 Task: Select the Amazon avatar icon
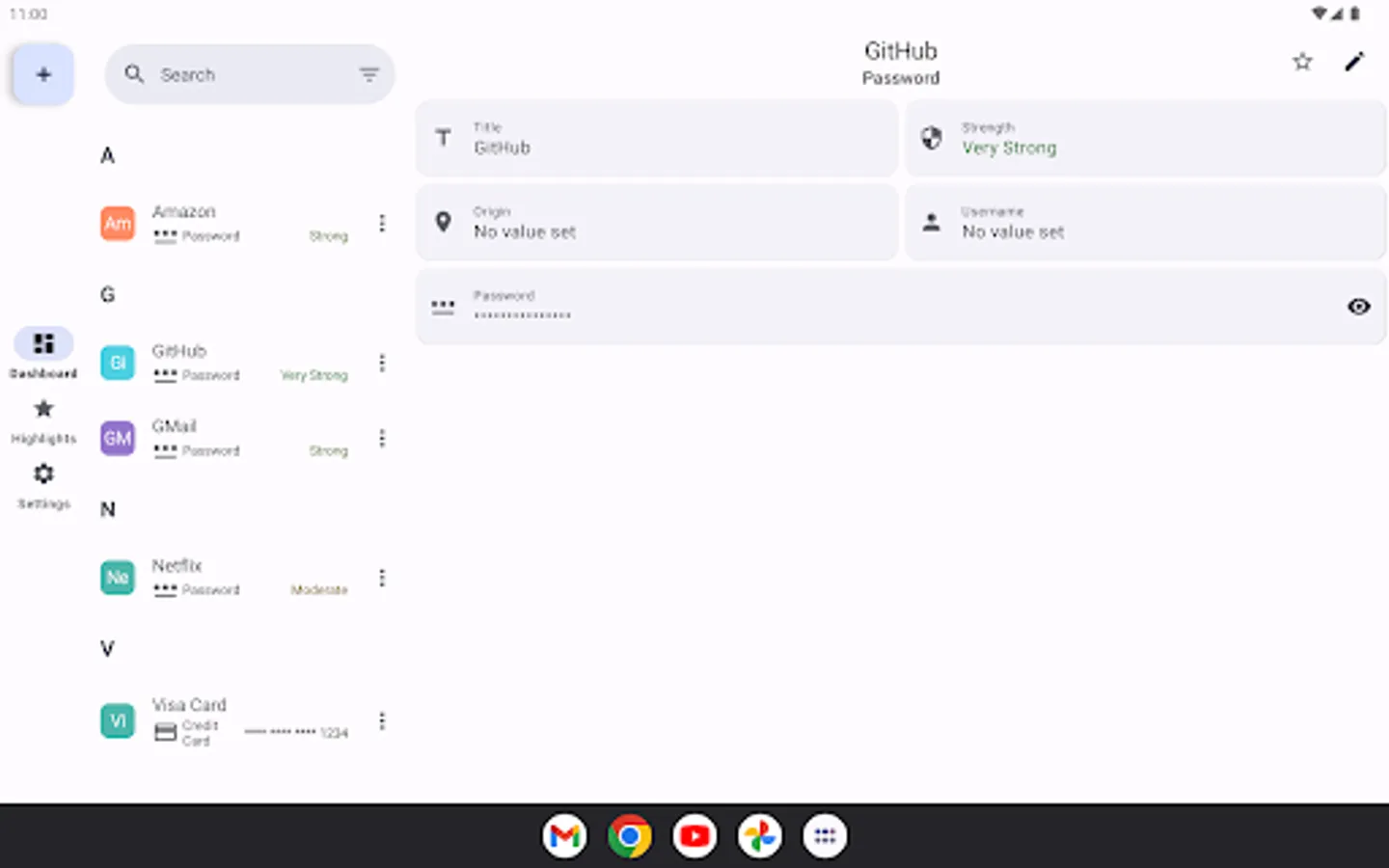118,224
